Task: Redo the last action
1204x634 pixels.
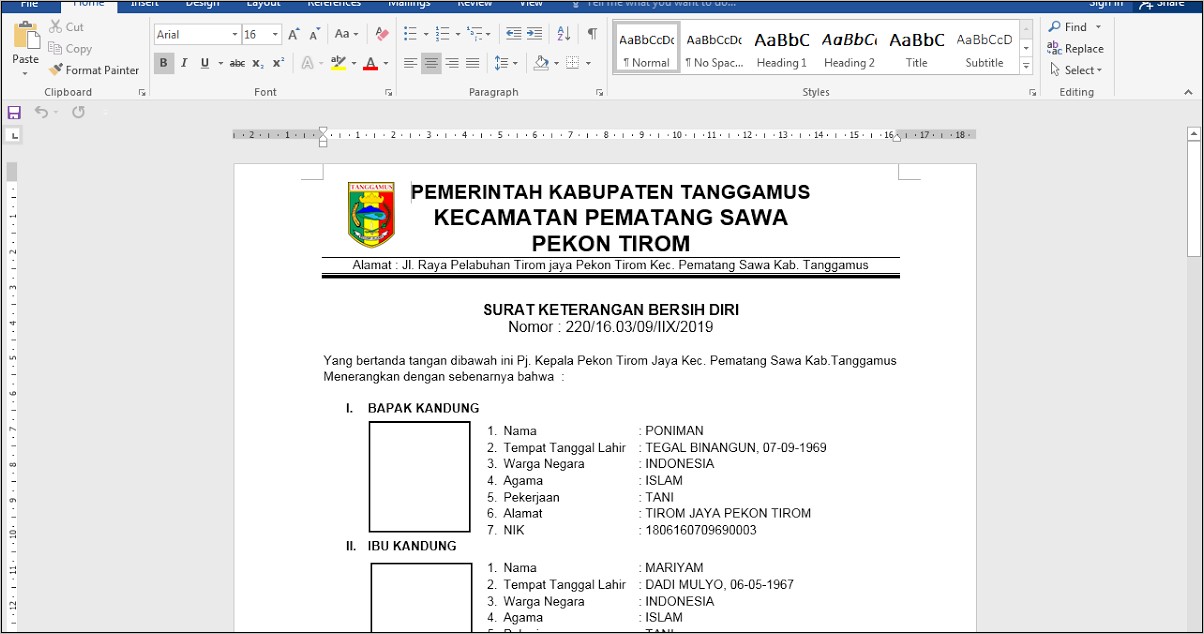Action: click(x=78, y=112)
